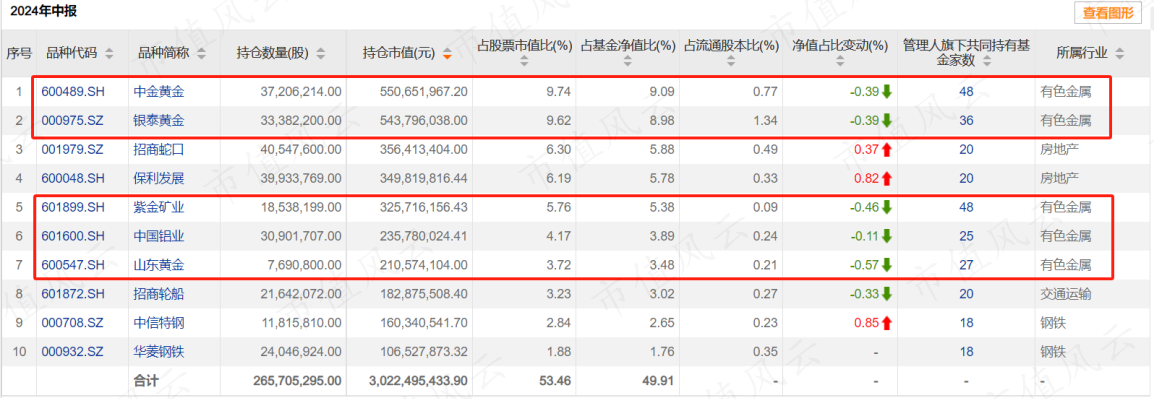Sort by 持仓数量(股) column arrows
1154x399 pixels.
click(x=321, y=53)
